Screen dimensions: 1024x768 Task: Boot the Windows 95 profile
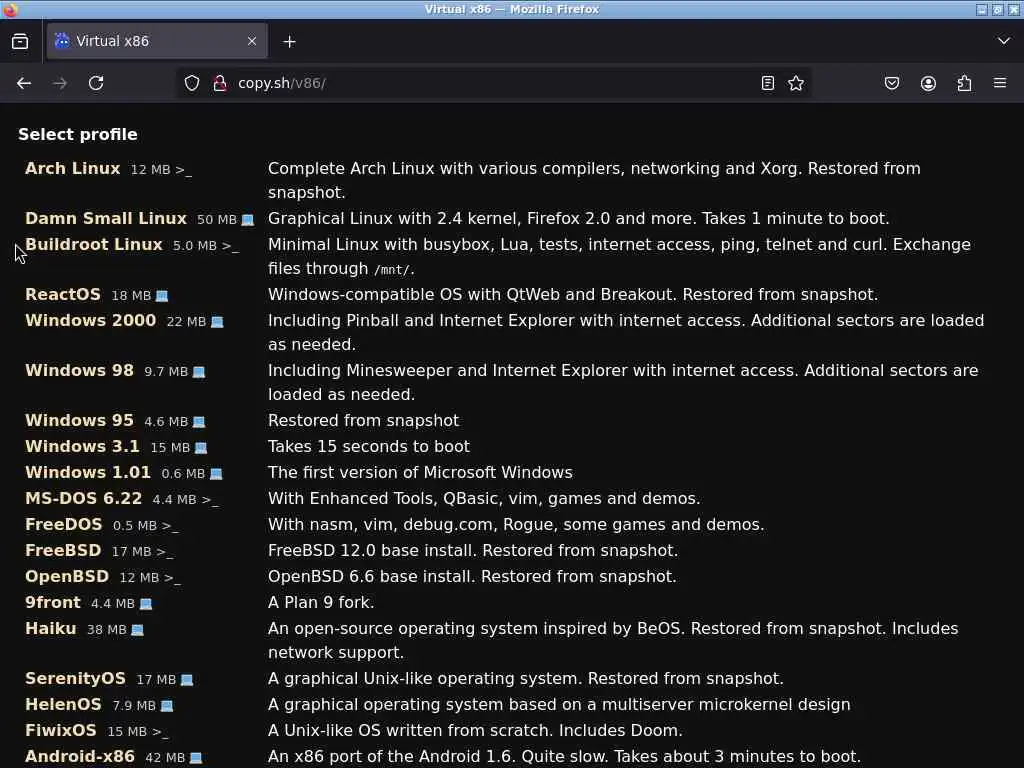[x=79, y=421]
